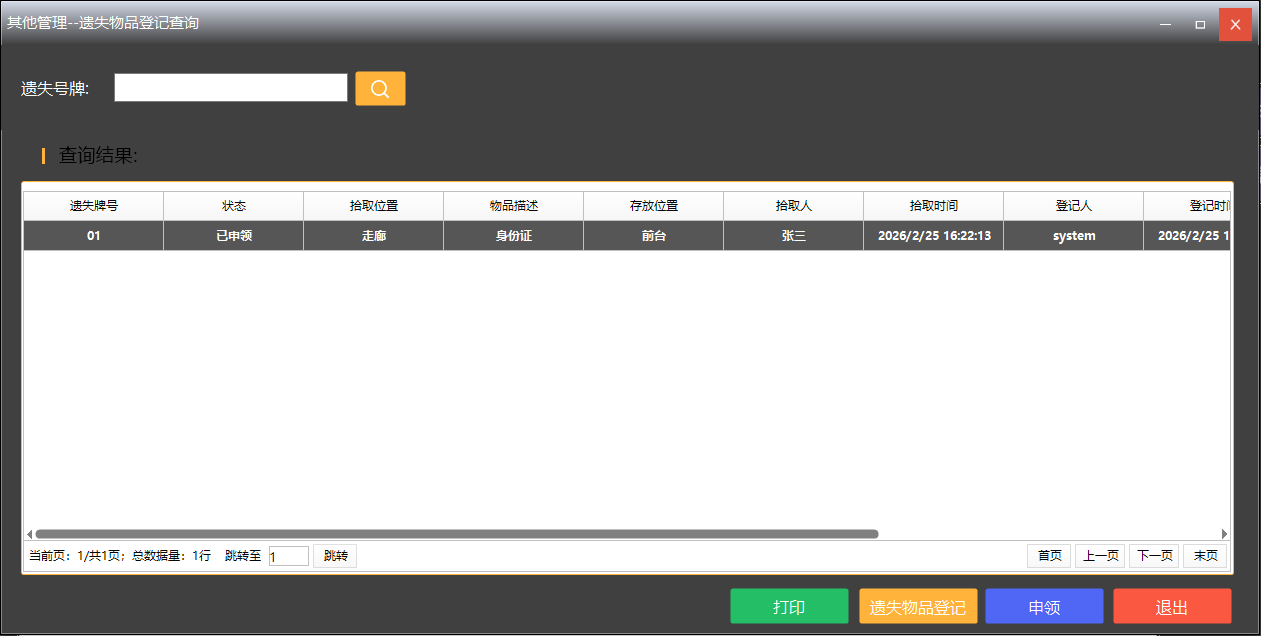Click the orange magnifier search icon
This screenshot has width=1261, height=636.
380,89
